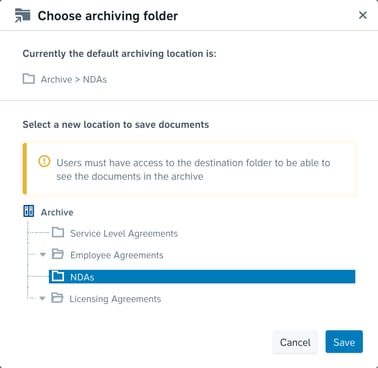378x368 pixels.
Task: Cancel choosing archiving folder
Action: (x=295, y=342)
